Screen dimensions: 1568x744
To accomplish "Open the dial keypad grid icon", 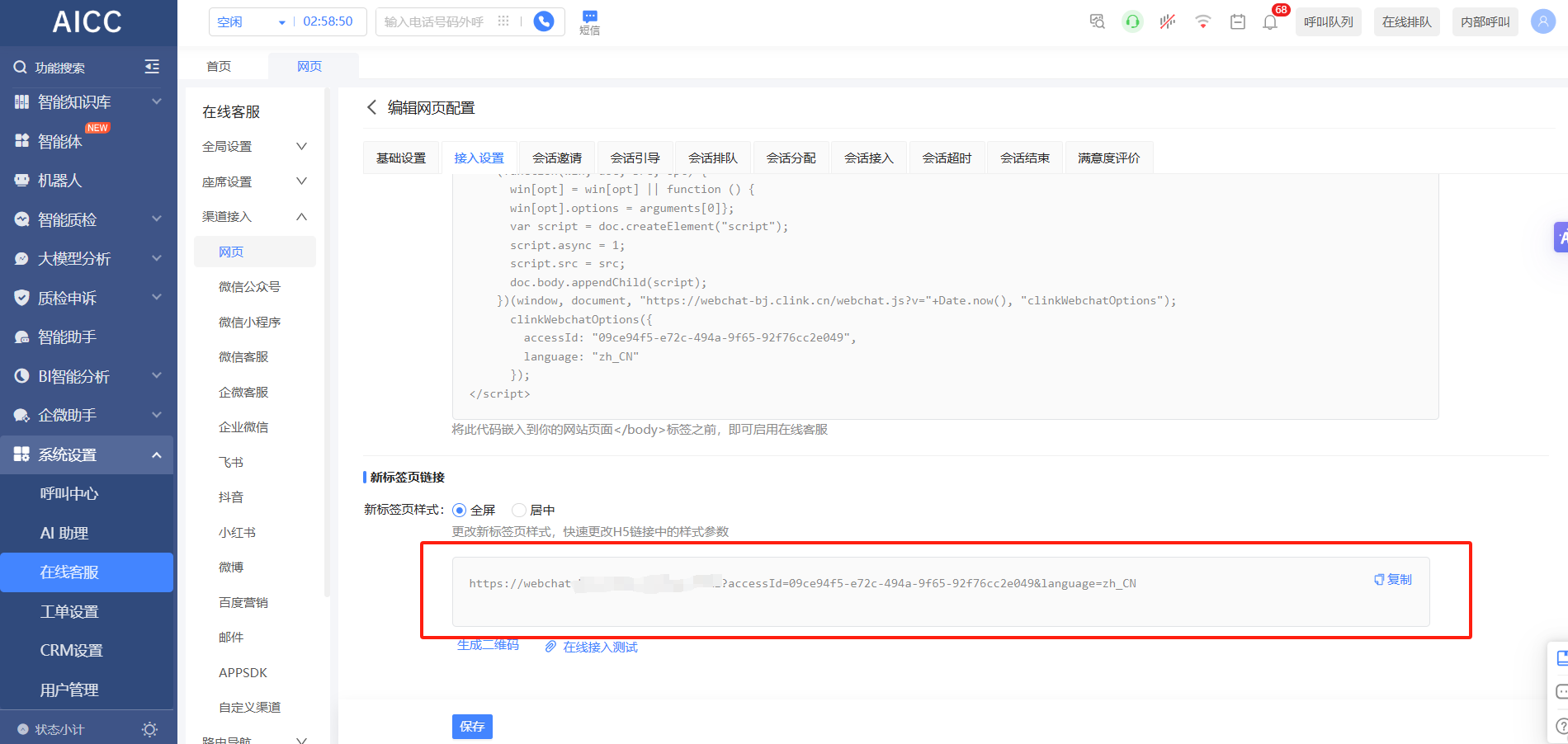I will [503, 21].
